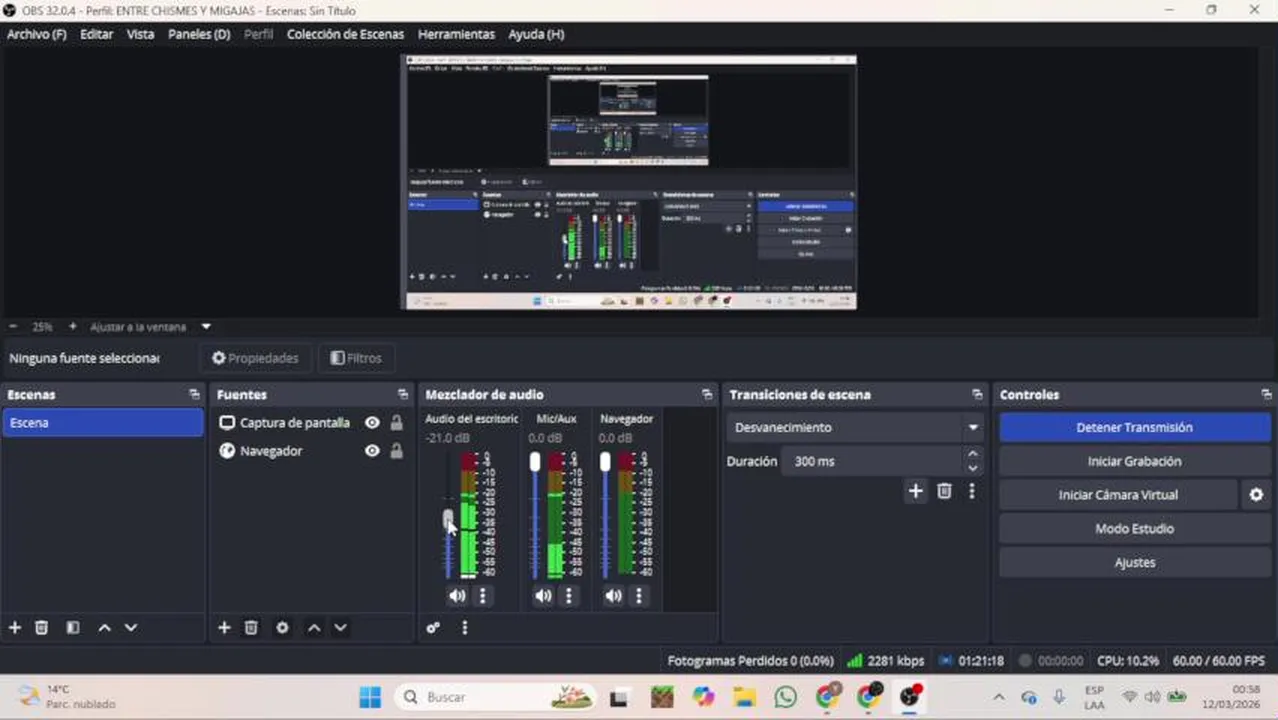Image resolution: width=1278 pixels, height=720 pixels.
Task: Adjust Navegador volume fader
Action: [x=605, y=461]
